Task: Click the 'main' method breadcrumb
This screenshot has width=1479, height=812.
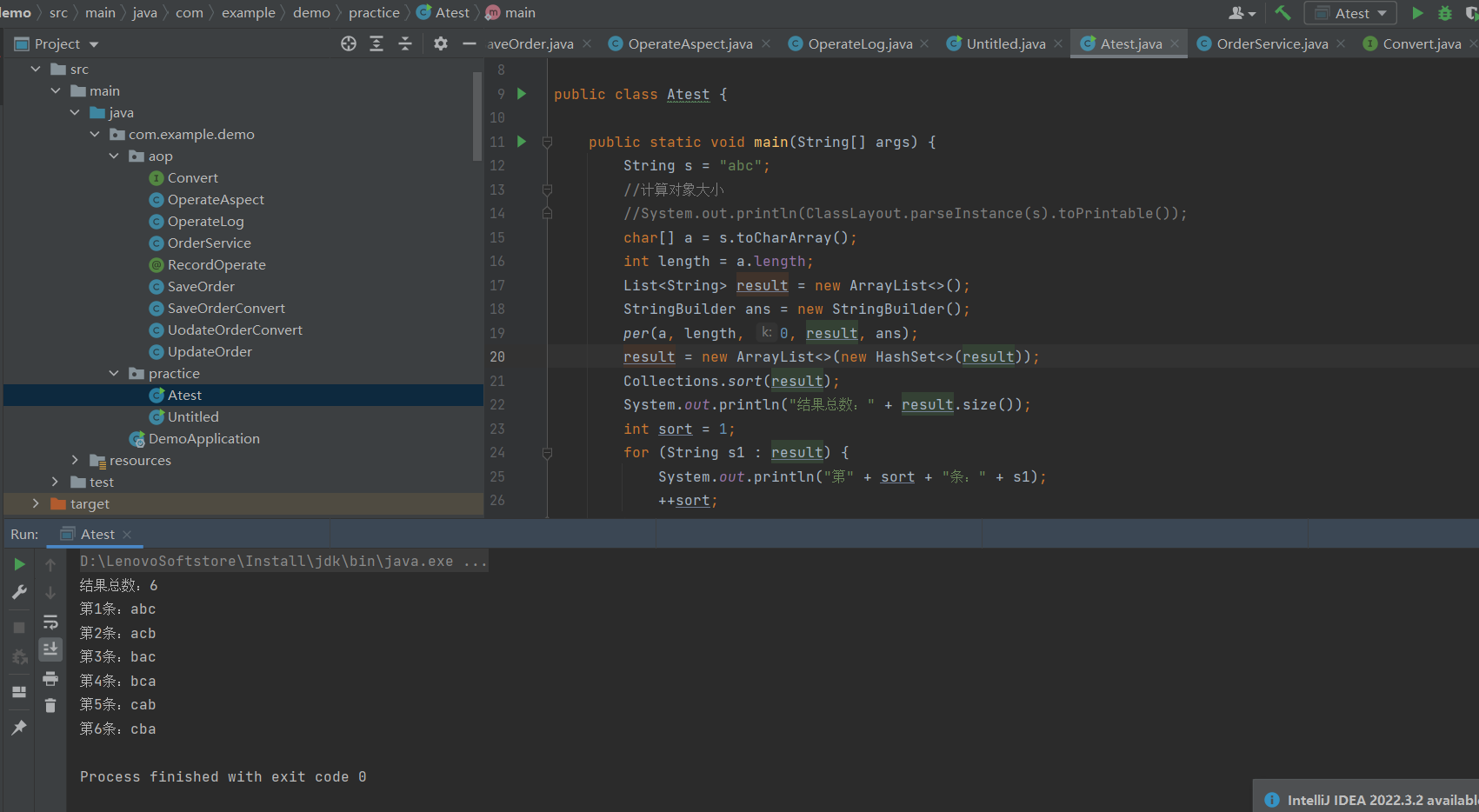Action: coord(510,13)
